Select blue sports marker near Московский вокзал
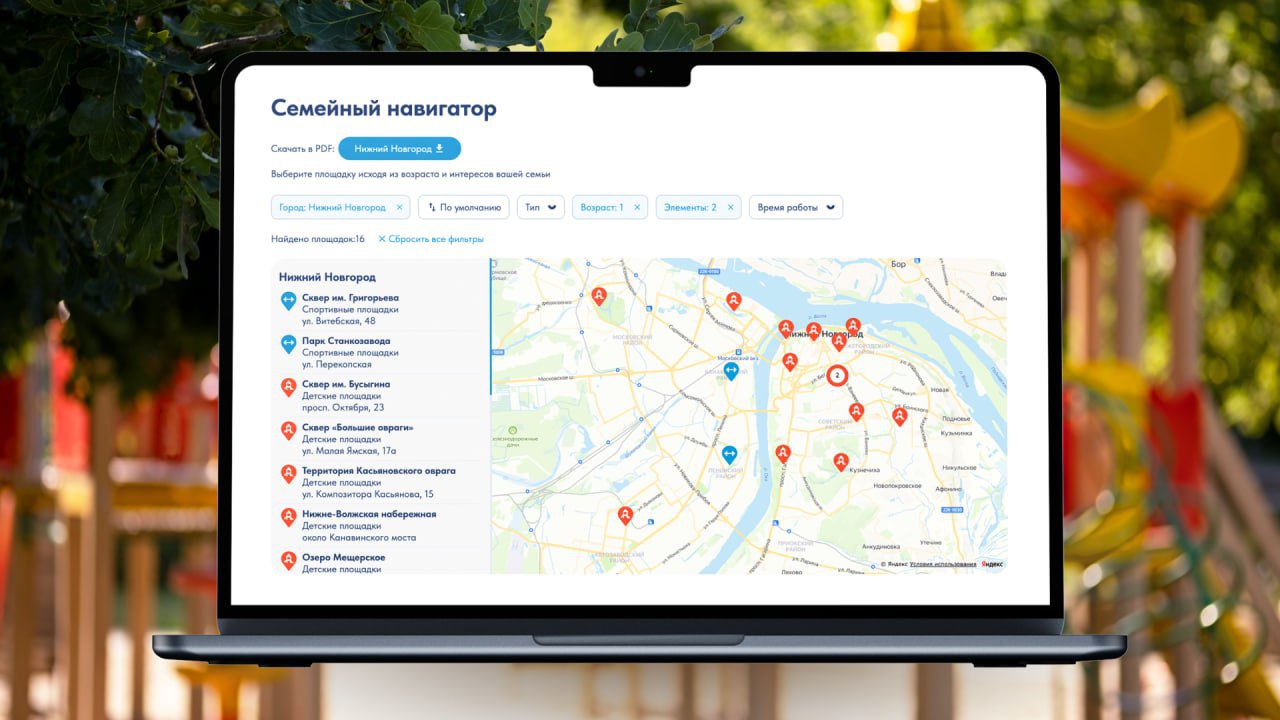 point(731,371)
